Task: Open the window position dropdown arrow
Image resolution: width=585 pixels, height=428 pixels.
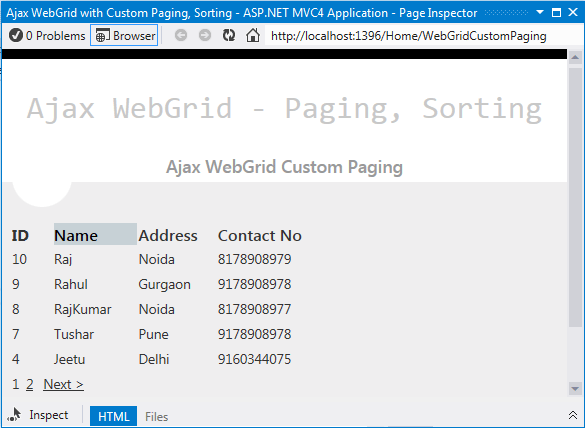Action: click(539, 12)
